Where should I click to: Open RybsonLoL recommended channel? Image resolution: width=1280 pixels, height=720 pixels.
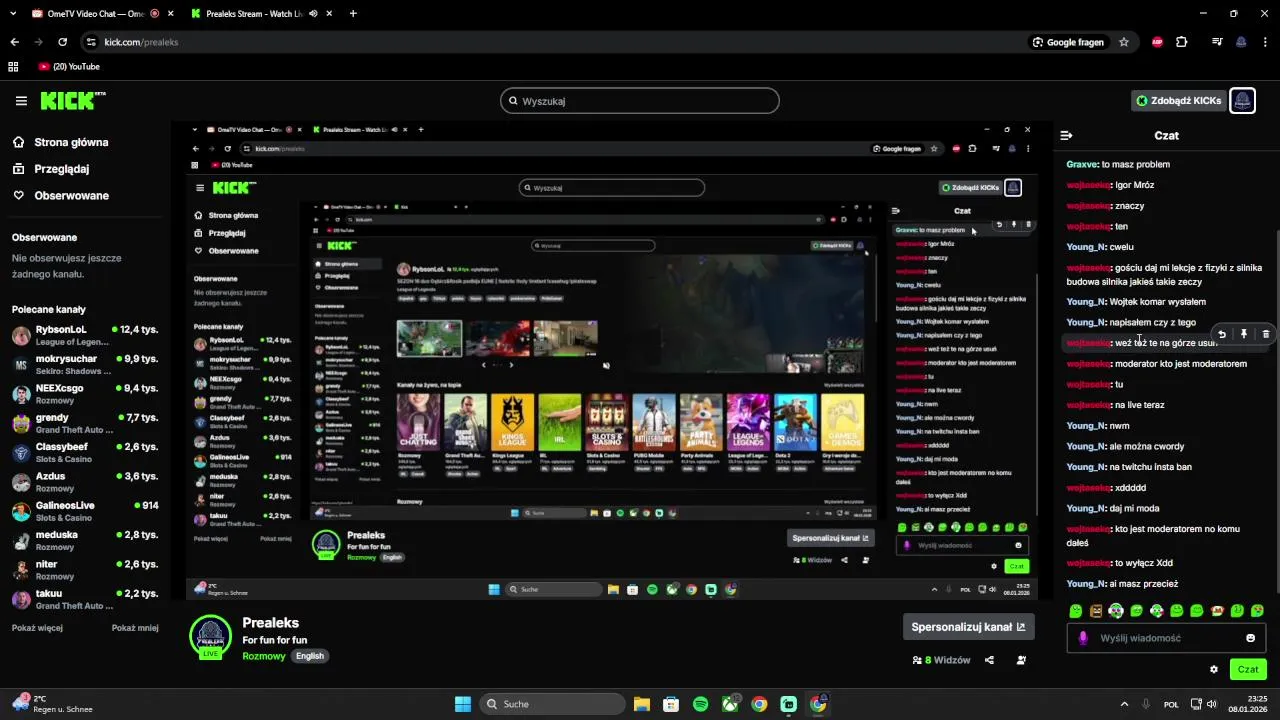point(85,336)
